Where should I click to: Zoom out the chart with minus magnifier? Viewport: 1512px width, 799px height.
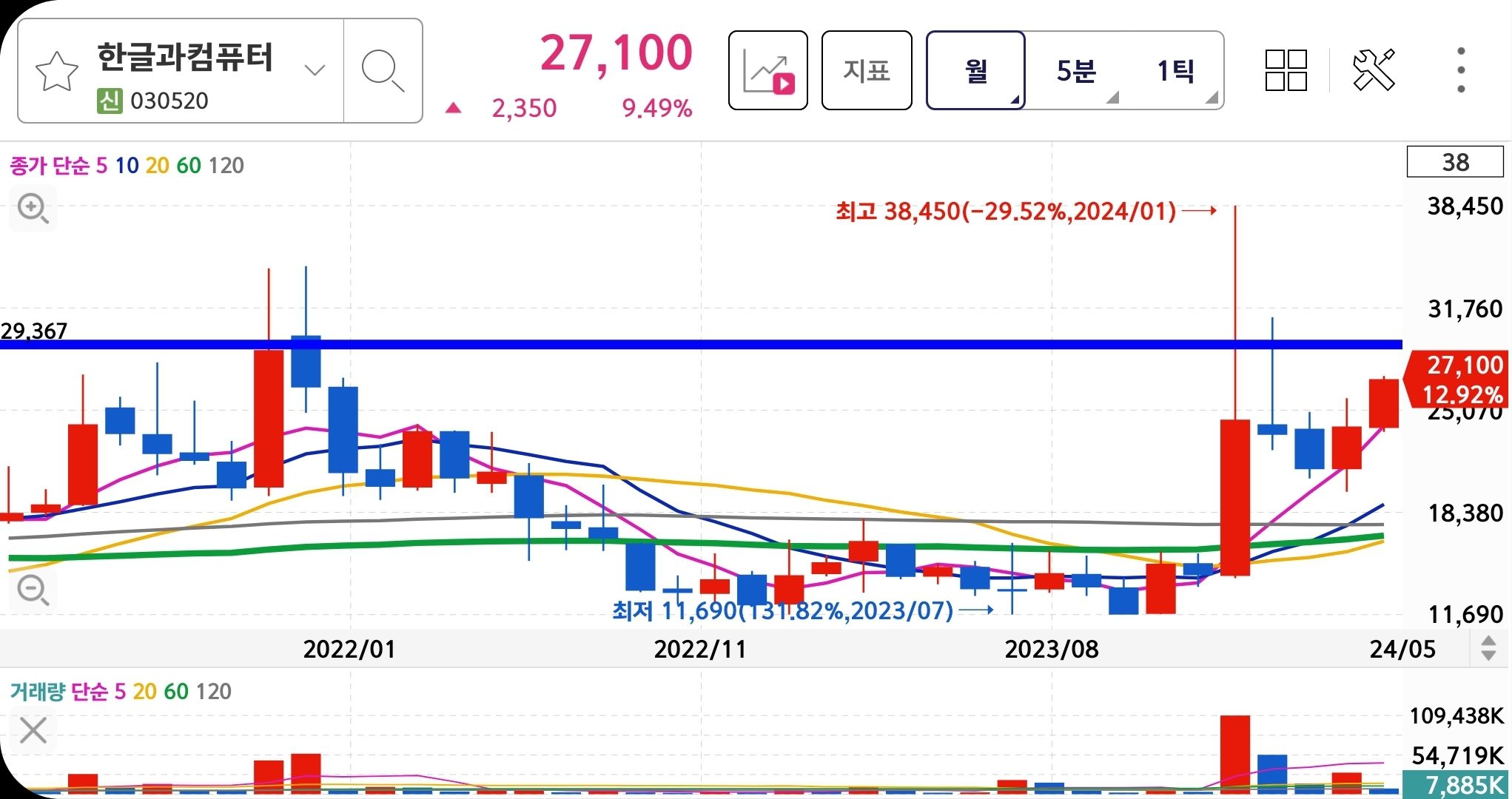pos(33,590)
